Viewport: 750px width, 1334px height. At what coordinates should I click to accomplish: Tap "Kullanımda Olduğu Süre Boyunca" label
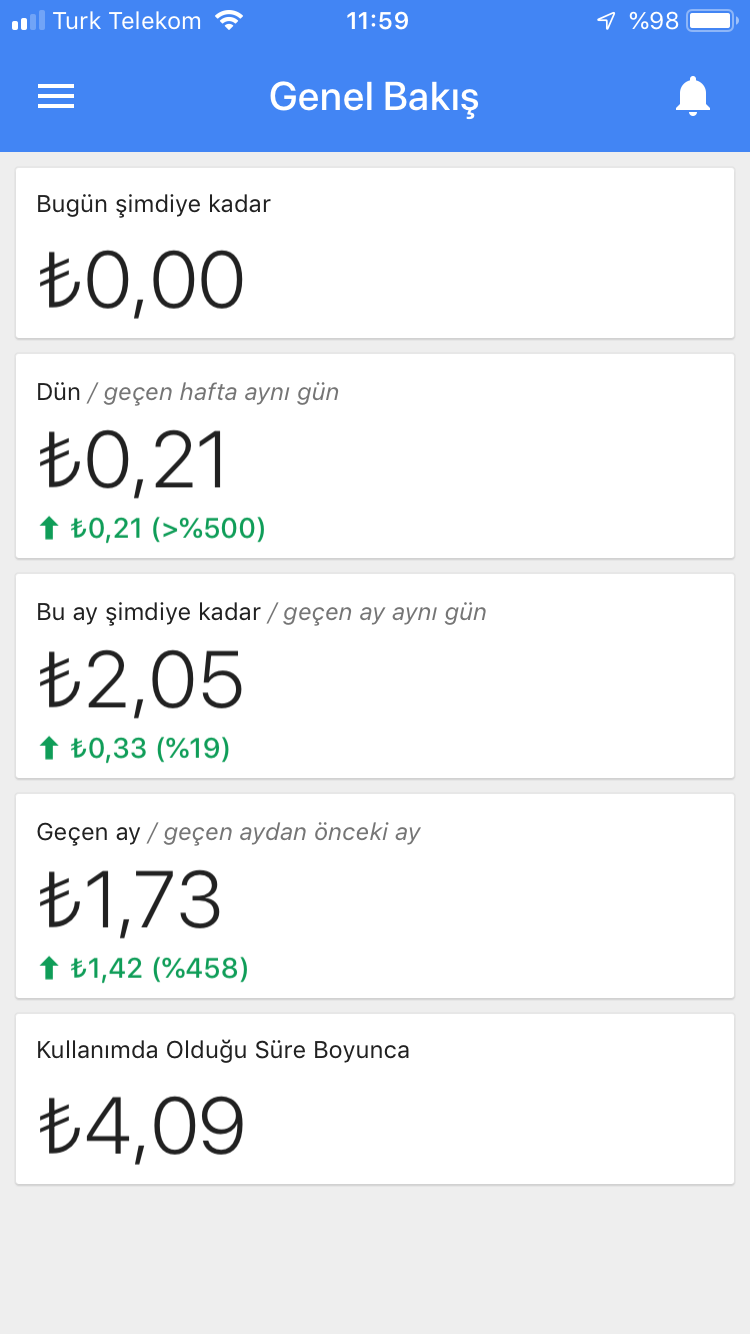pos(223,1050)
